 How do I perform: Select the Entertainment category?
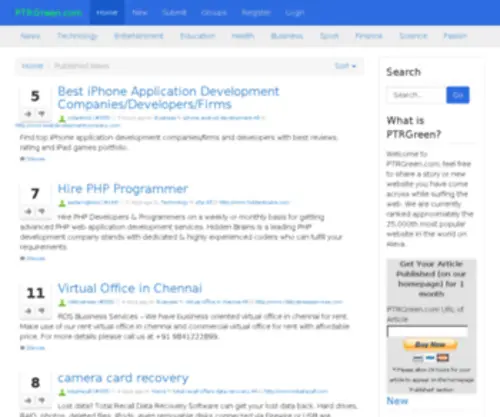tap(139, 36)
